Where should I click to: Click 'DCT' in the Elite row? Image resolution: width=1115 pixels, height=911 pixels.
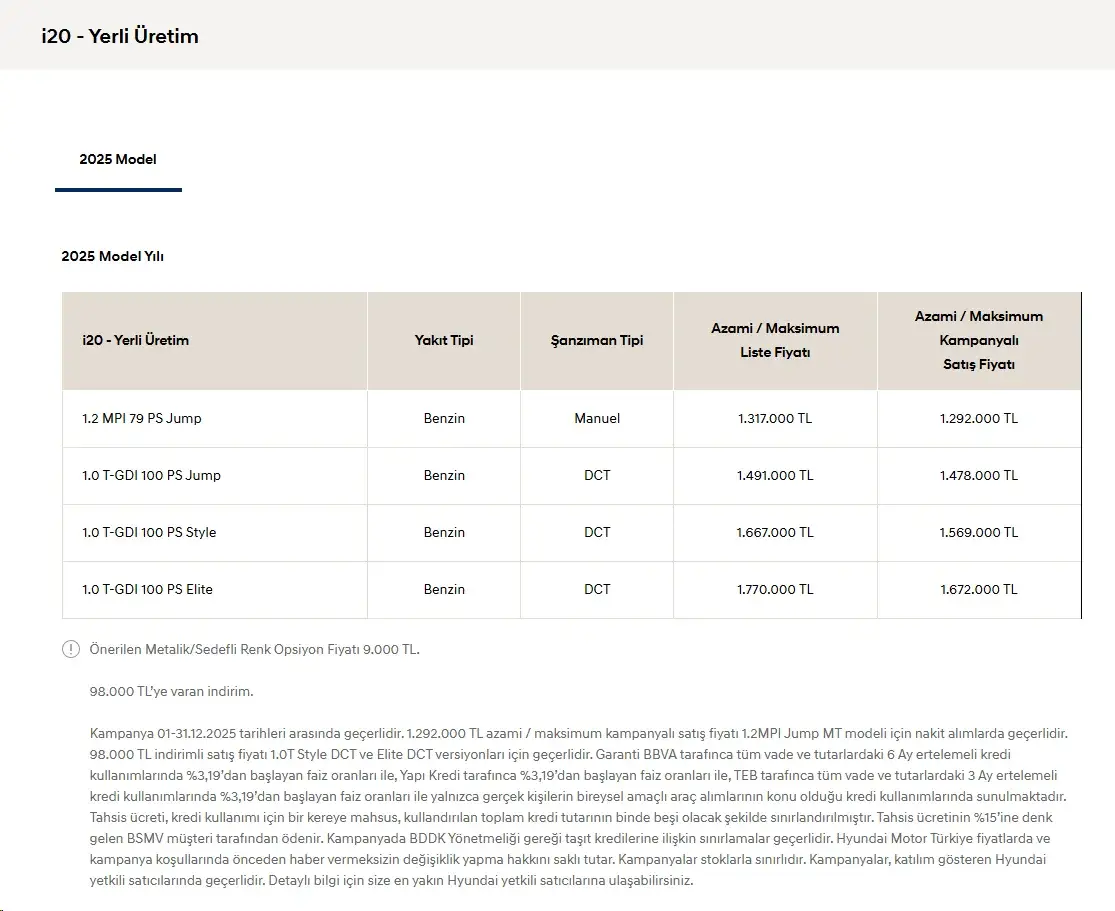[597, 589]
